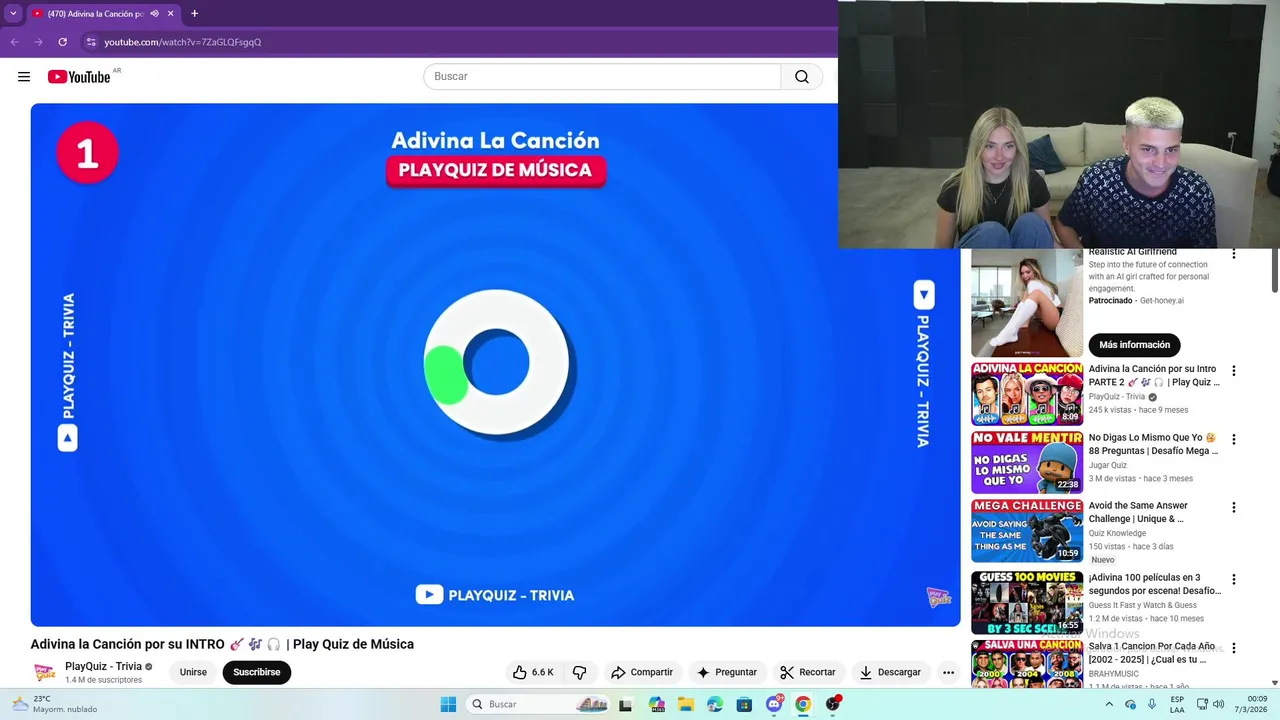Open the Windows Start menu

[448, 704]
